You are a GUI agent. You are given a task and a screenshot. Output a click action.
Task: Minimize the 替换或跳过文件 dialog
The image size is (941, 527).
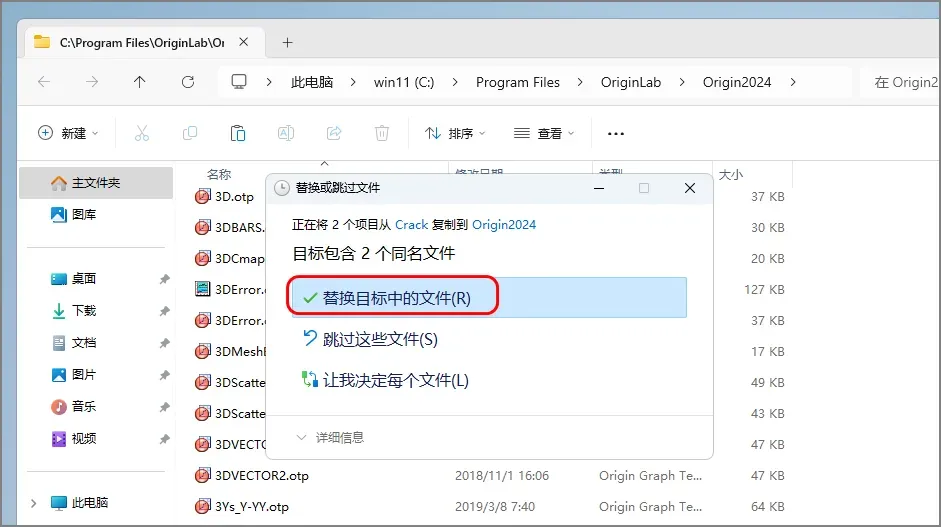pos(598,188)
